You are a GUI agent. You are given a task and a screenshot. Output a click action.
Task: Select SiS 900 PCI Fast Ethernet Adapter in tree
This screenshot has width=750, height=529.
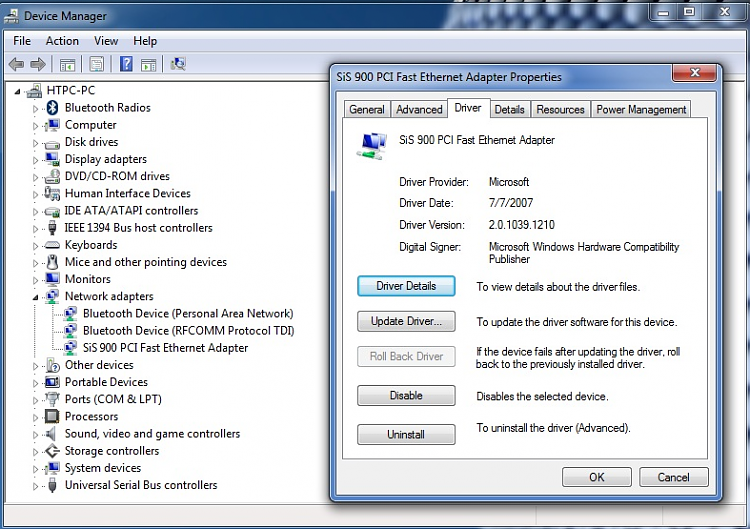(165, 348)
